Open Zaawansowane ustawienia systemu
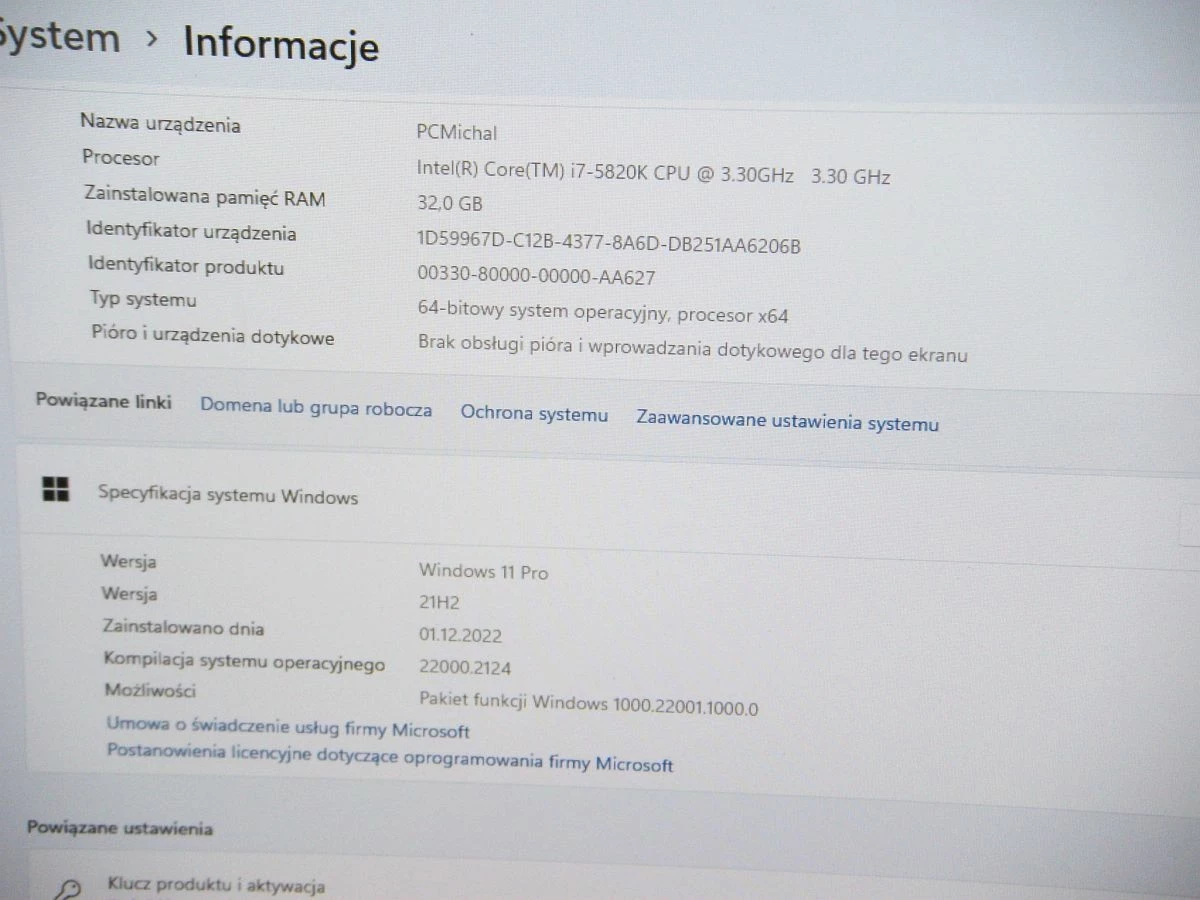This screenshot has width=1200, height=900. click(786, 423)
